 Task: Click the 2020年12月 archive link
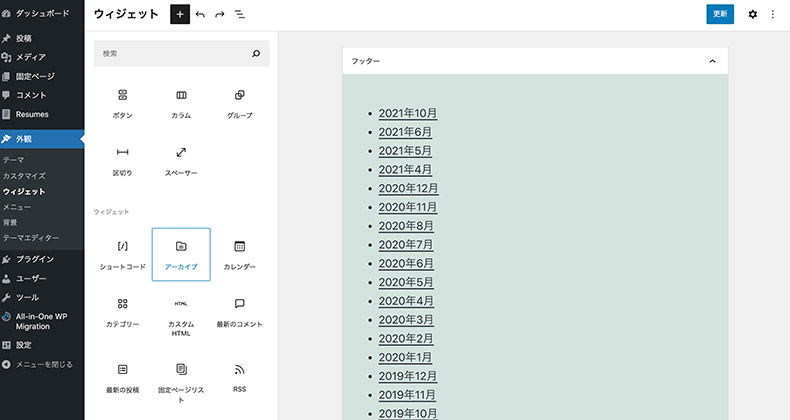(x=408, y=188)
